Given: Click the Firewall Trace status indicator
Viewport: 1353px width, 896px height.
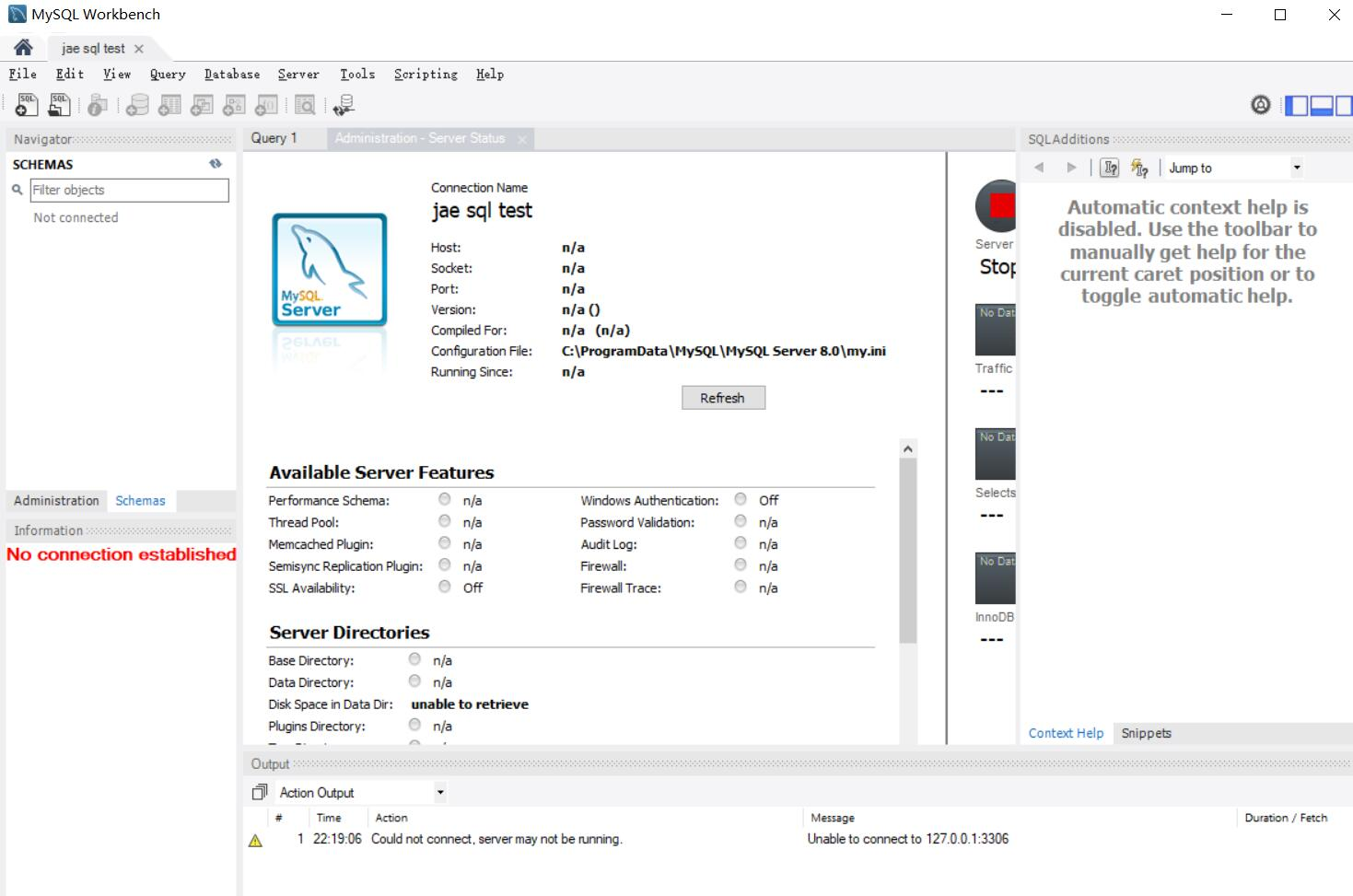Looking at the screenshot, I should 741,587.
